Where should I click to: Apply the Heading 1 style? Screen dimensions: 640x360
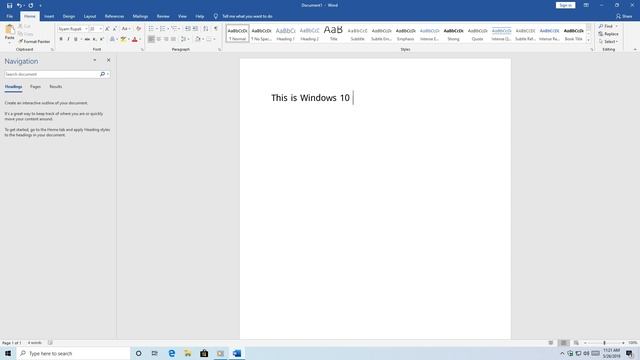point(285,33)
